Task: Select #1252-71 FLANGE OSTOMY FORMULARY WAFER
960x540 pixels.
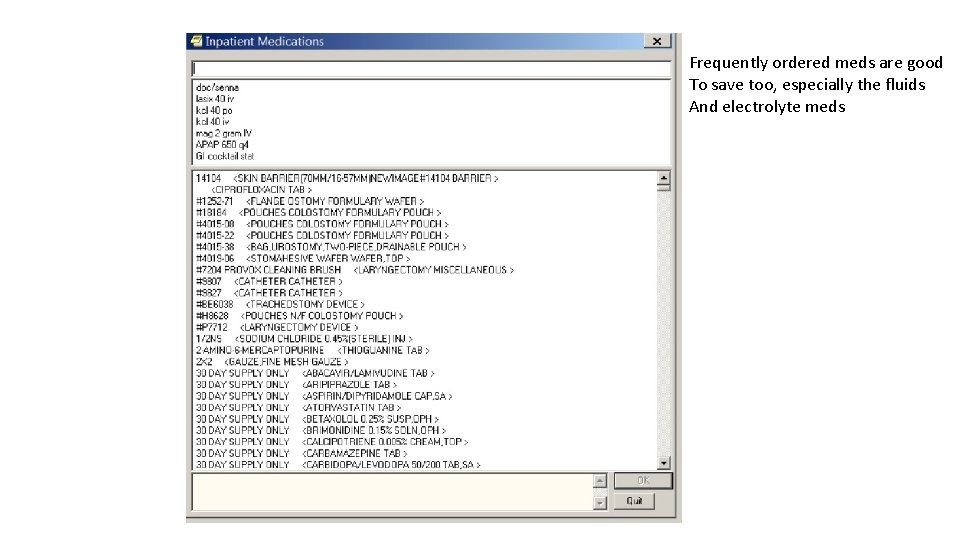Action: 310,201
